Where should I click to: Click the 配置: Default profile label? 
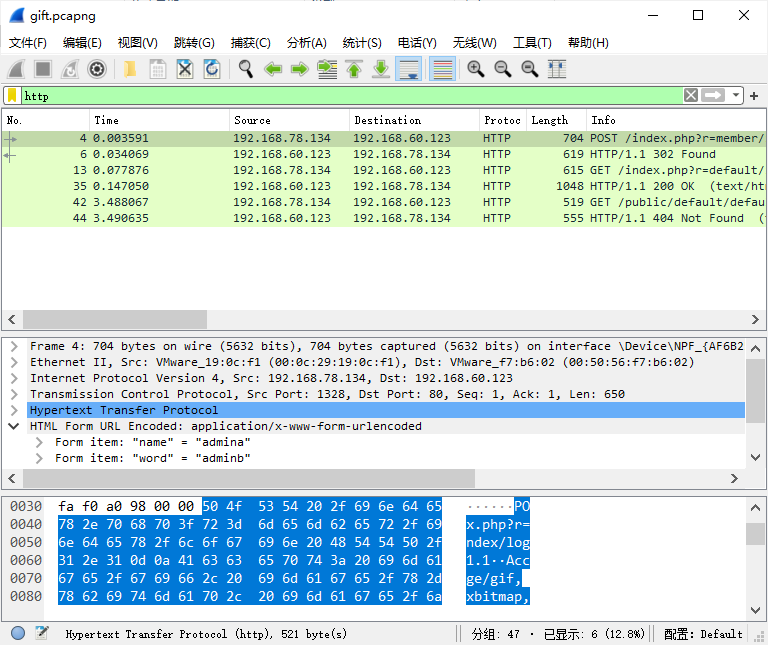coord(703,633)
